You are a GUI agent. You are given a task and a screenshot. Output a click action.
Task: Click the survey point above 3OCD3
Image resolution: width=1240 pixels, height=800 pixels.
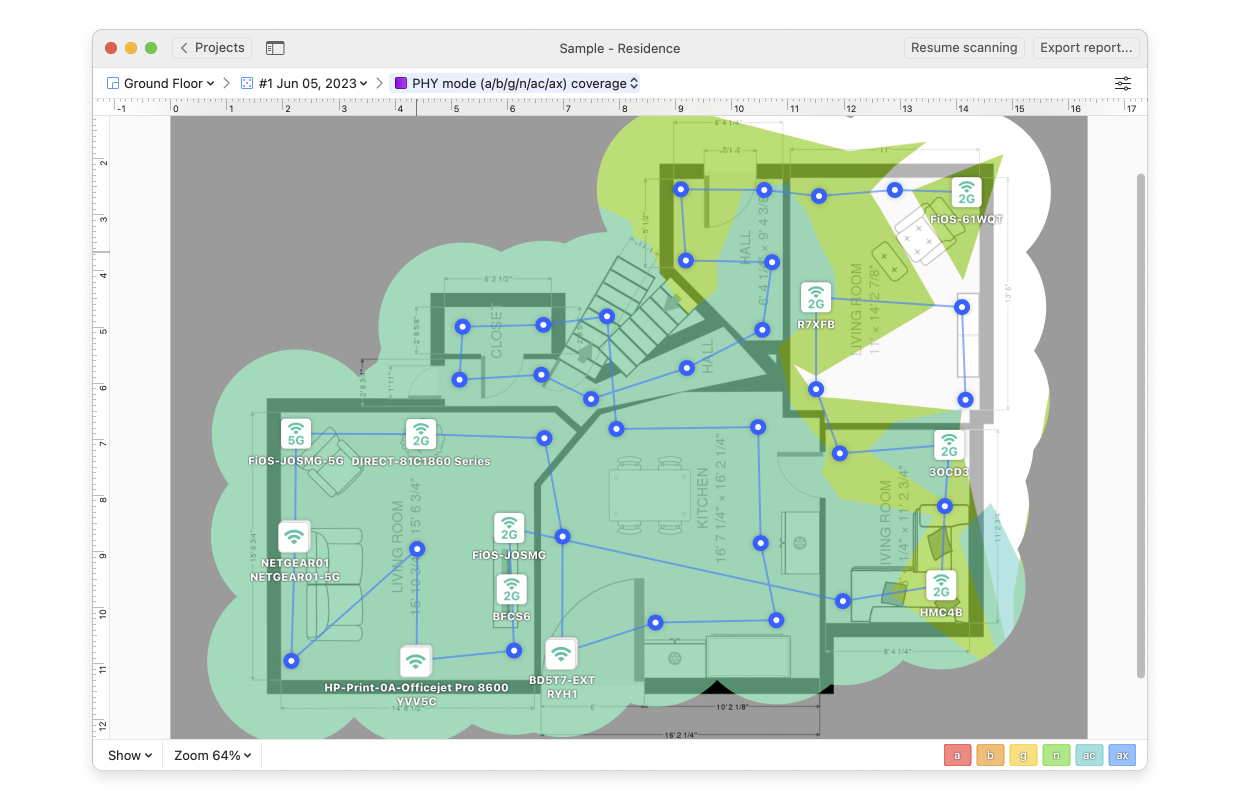coord(965,399)
